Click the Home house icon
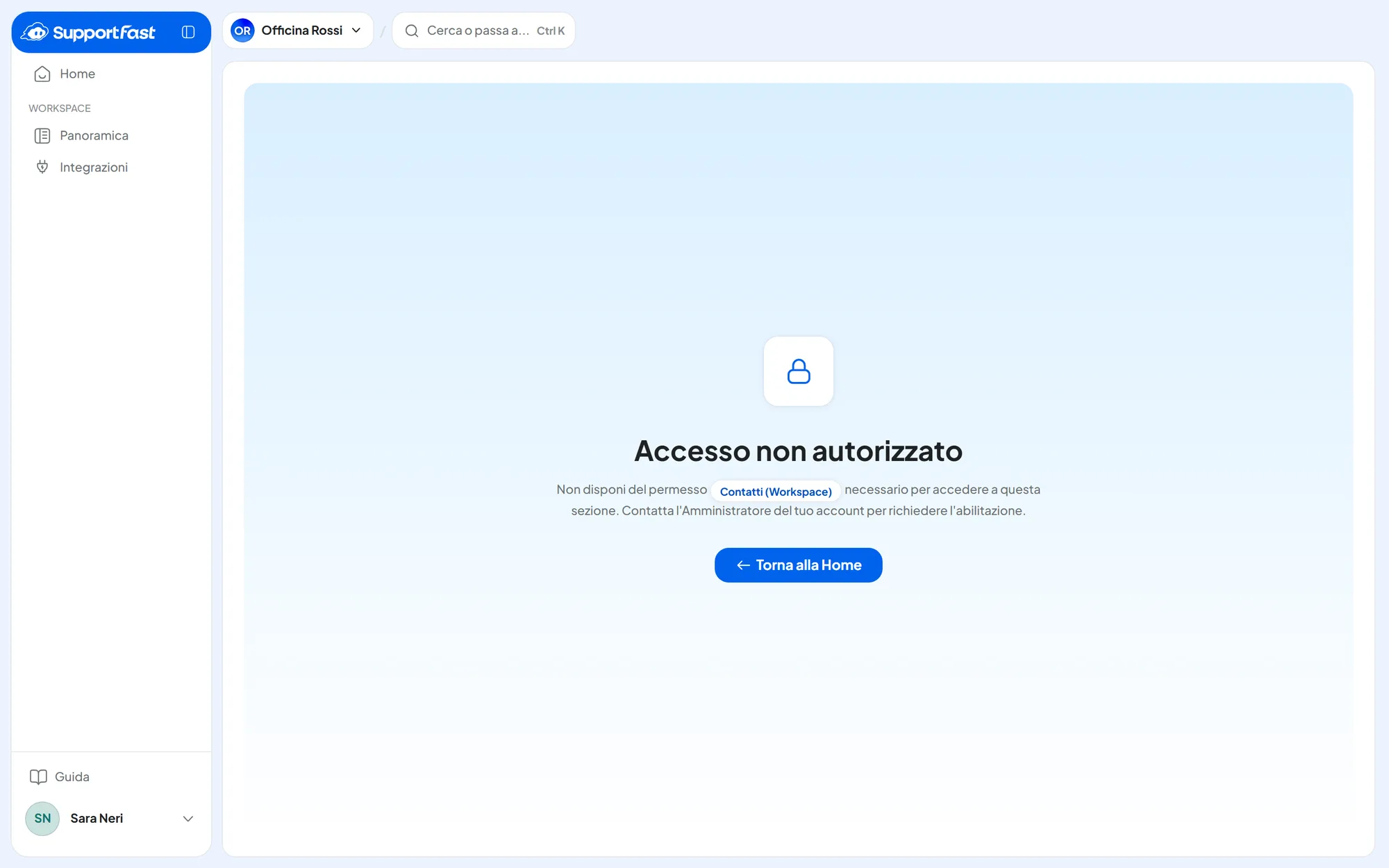 point(42,74)
